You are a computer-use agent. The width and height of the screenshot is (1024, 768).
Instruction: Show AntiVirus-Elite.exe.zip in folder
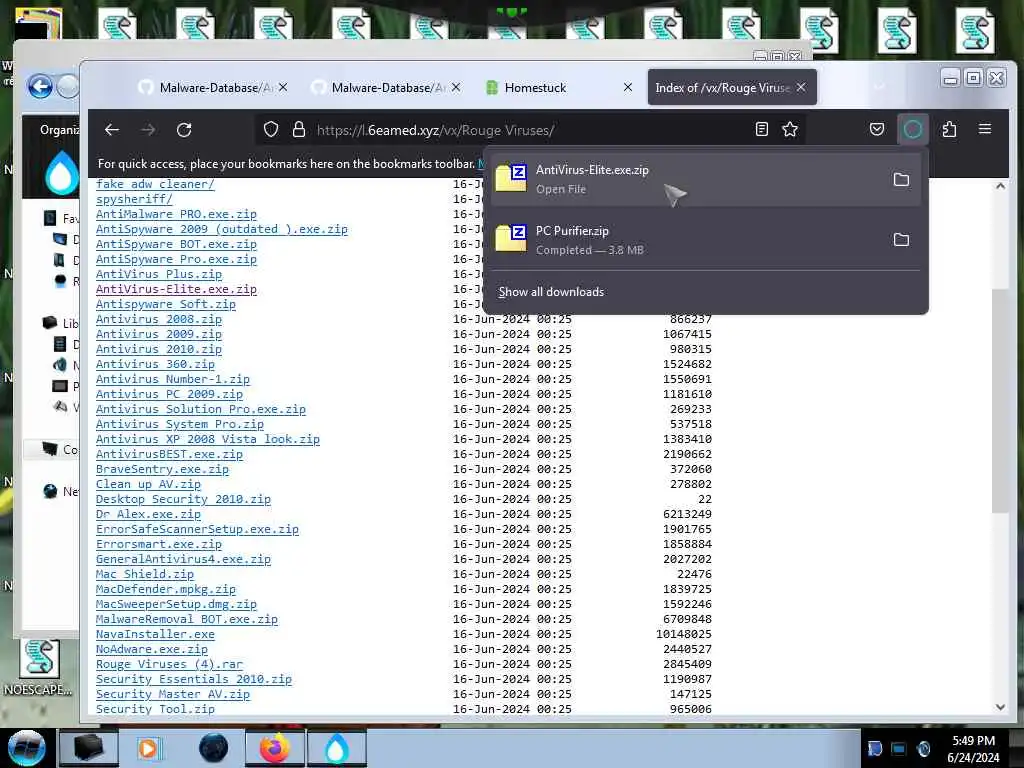[901, 180]
